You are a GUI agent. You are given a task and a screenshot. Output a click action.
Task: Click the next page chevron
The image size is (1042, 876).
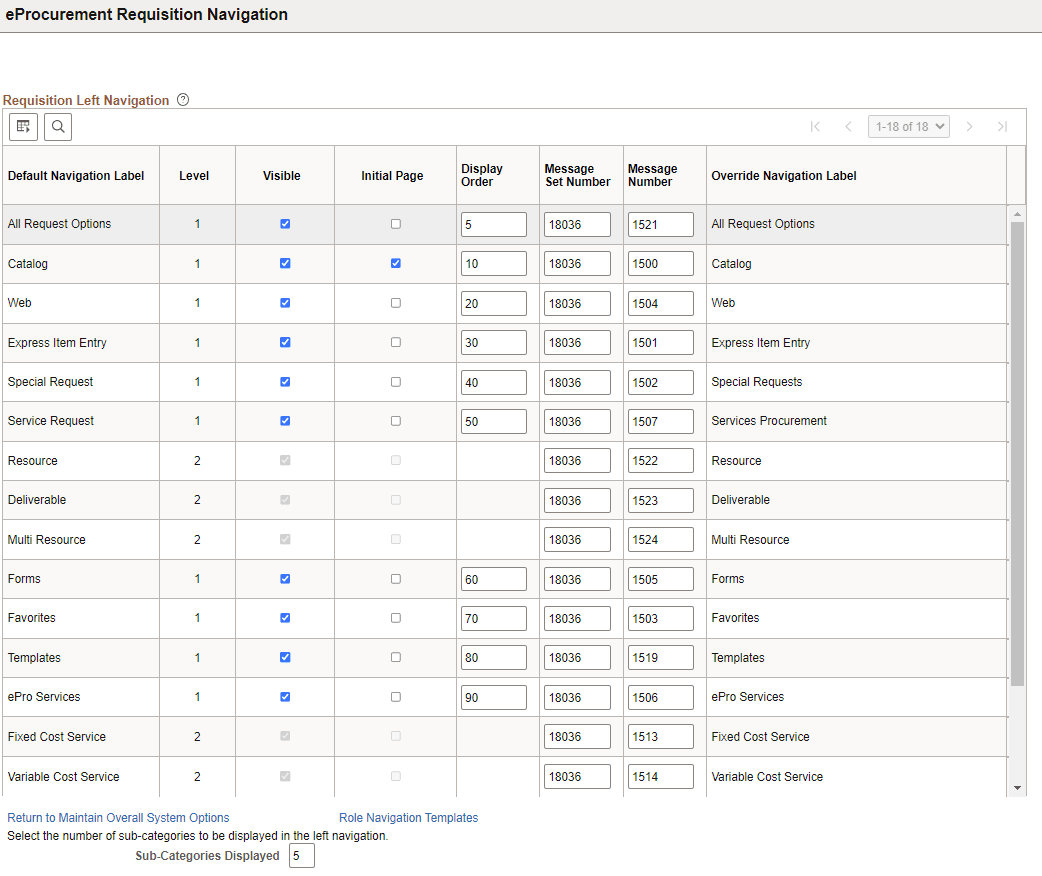[970, 126]
